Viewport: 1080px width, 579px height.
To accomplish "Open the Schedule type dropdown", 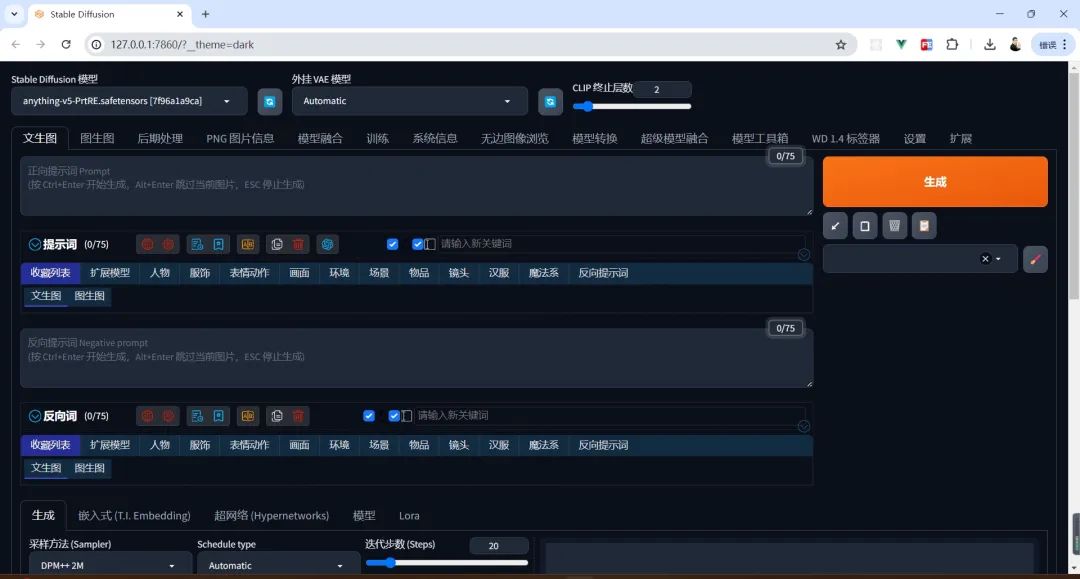I will click(278, 565).
